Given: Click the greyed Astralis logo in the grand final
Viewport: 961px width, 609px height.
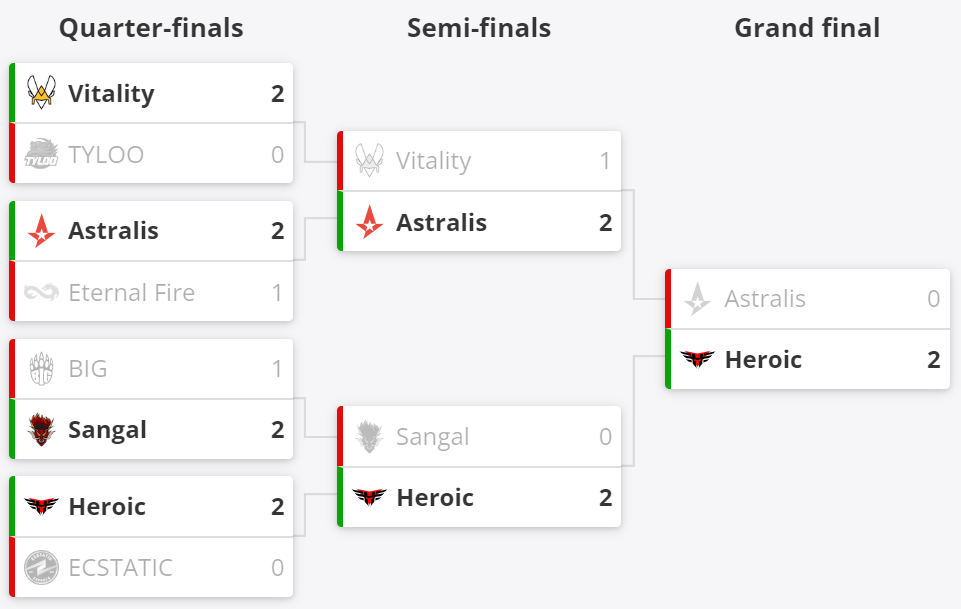Looking at the screenshot, I should [x=697, y=298].
